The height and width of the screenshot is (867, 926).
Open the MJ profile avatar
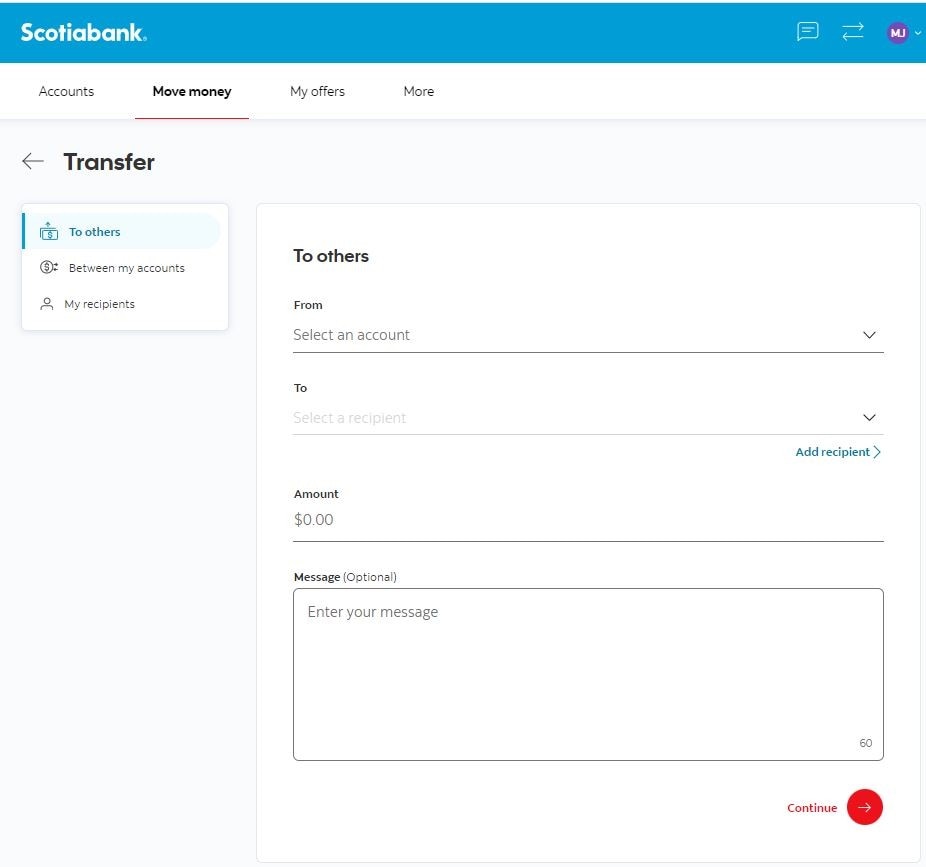897,32
